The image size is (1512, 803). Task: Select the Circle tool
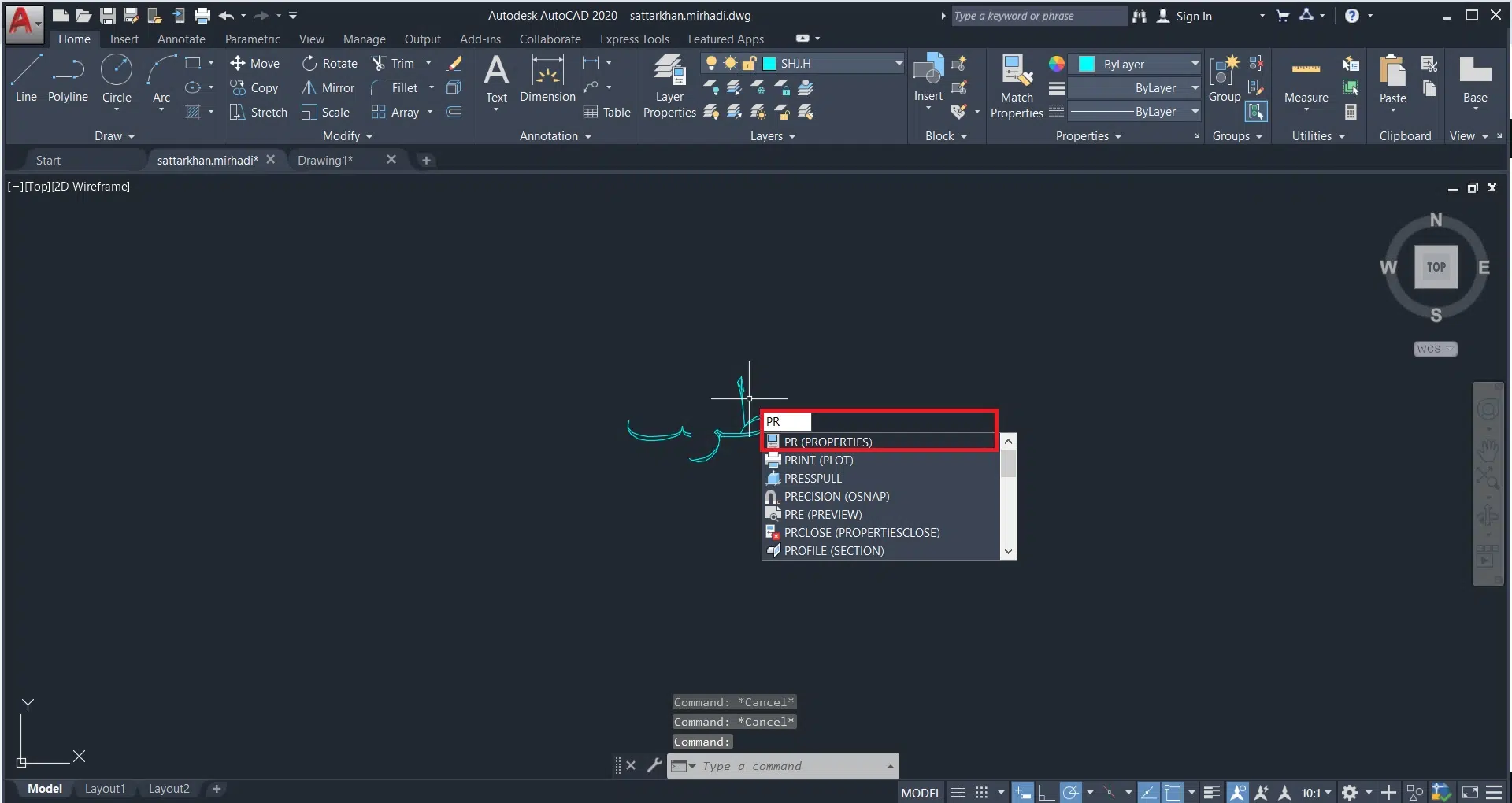(x=117, y=79)
